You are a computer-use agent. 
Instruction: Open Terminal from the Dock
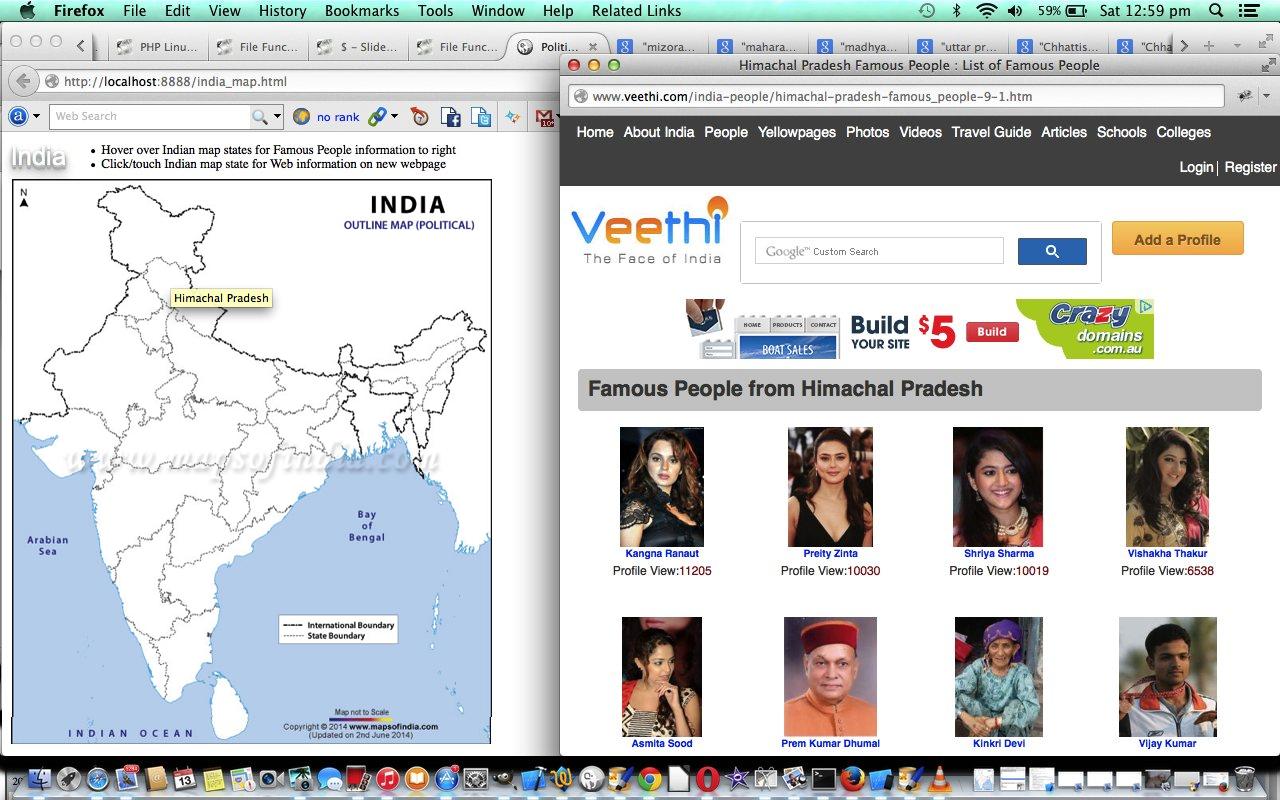[824, 779]
